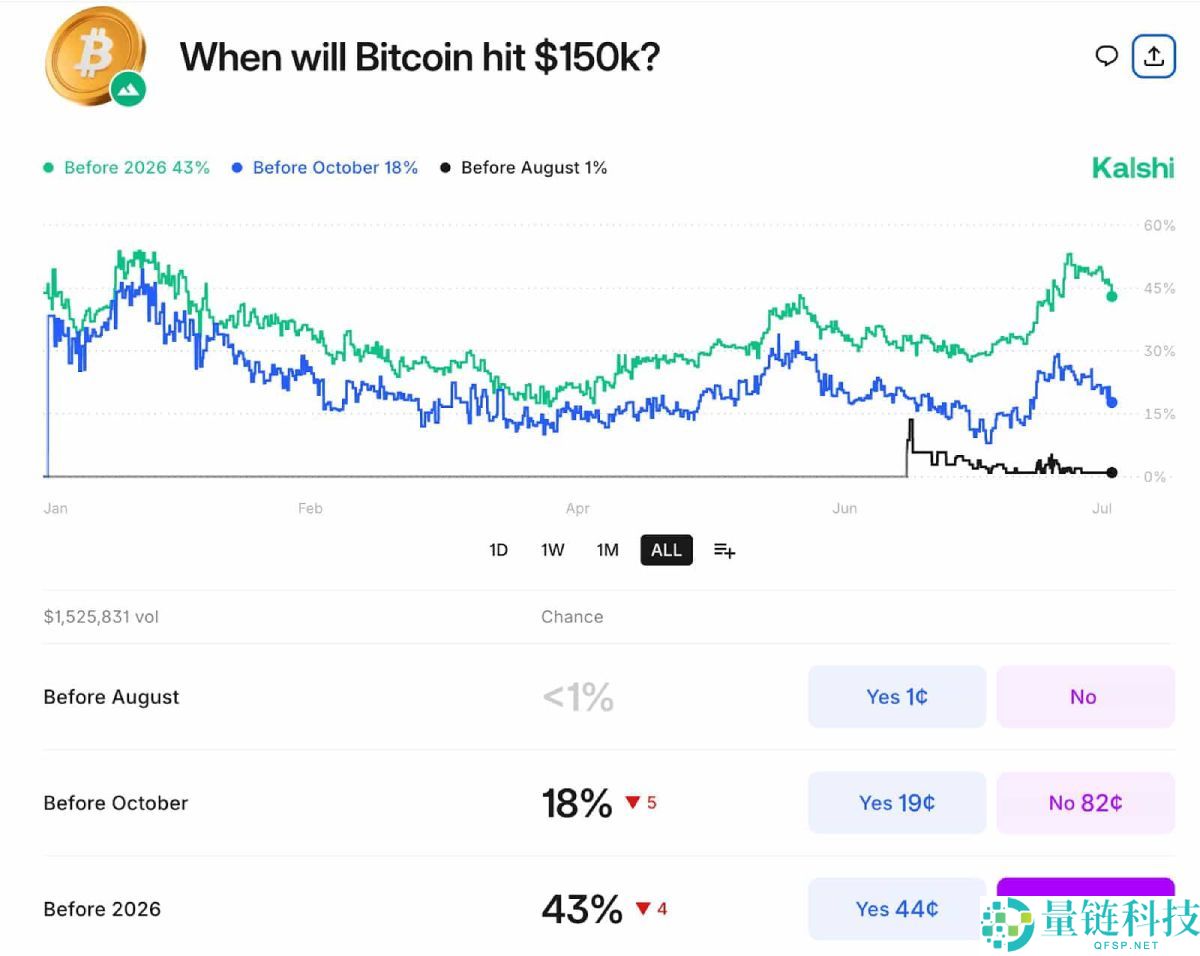The height and width of the screenshot is (956, 1200).
Task: Click the Kalshi logo
Action: point(1132,168)
